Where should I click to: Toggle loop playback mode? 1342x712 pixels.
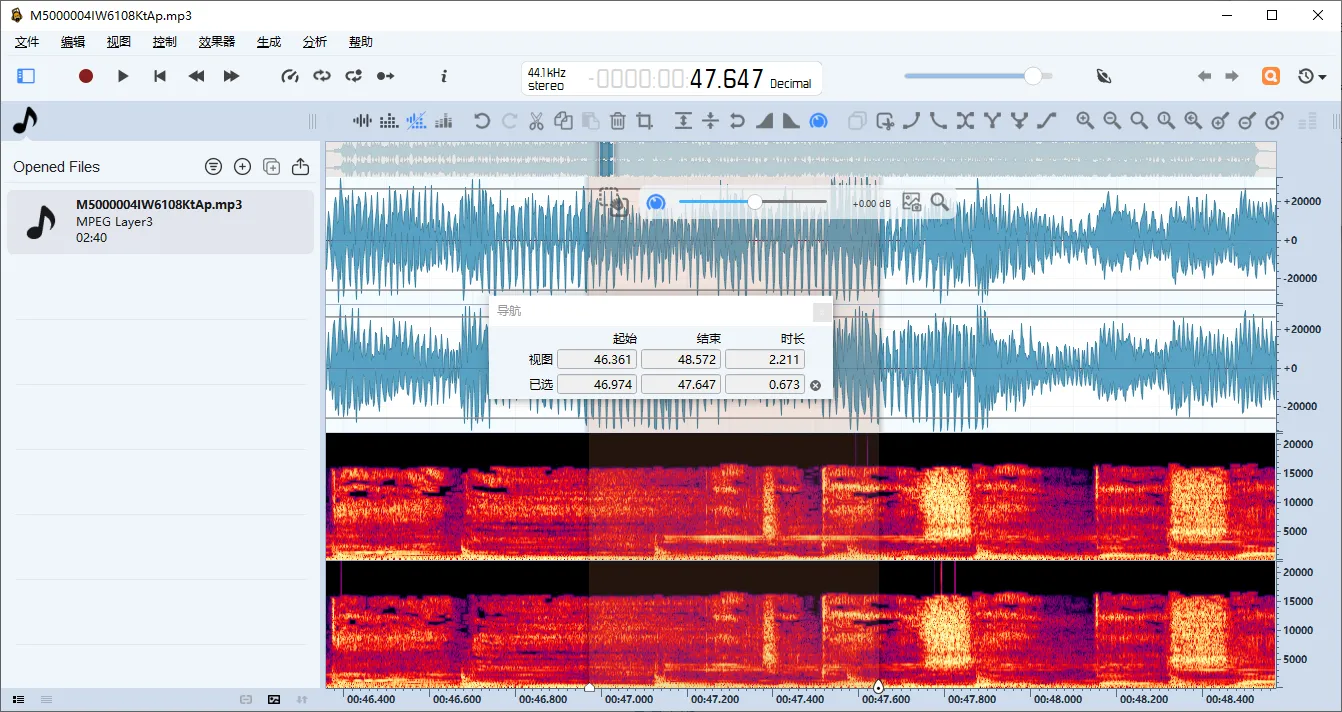321,76
